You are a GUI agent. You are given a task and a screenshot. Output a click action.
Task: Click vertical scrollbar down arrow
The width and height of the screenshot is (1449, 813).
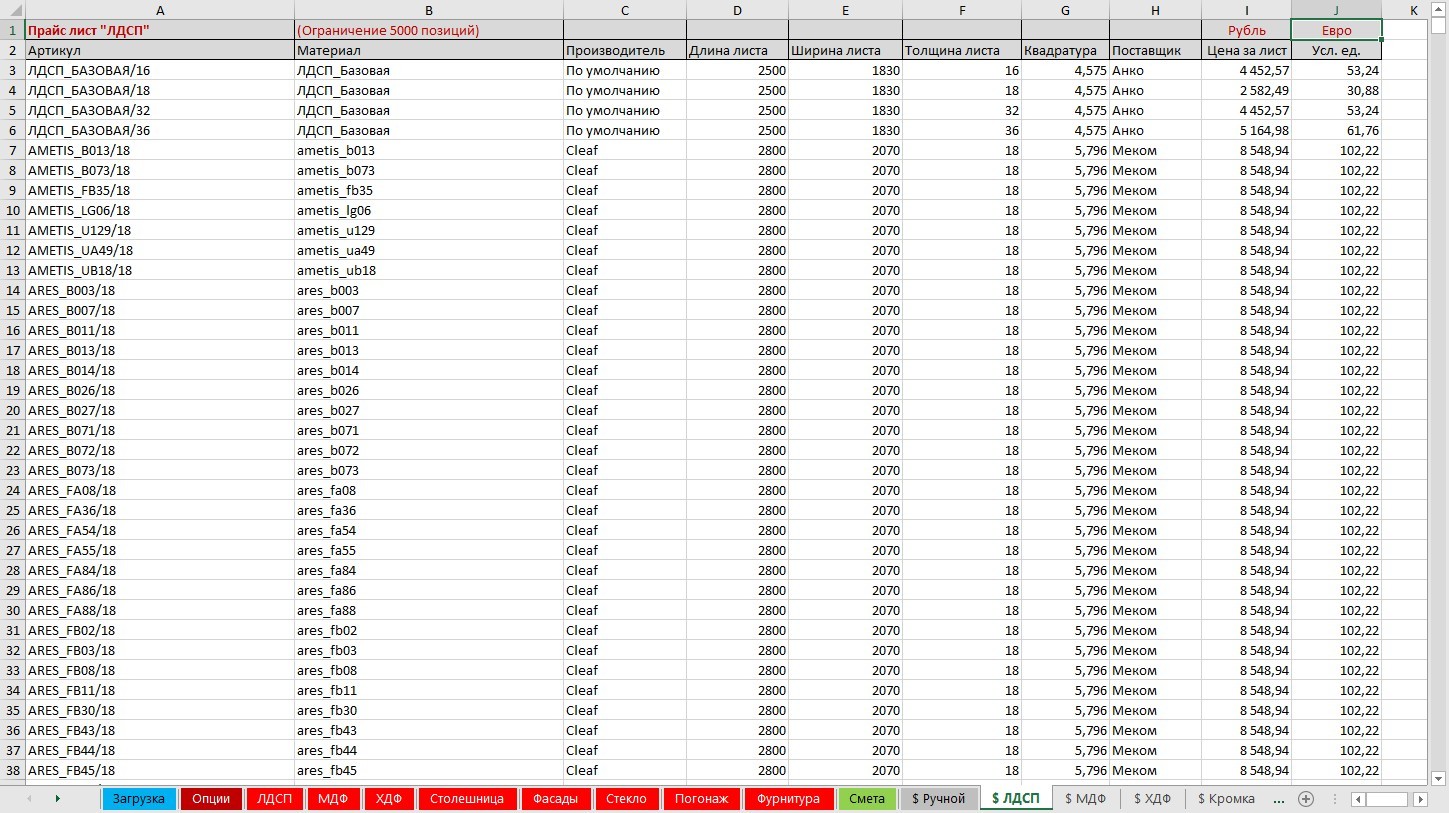pyautogui.click(x=1439, y=778)
